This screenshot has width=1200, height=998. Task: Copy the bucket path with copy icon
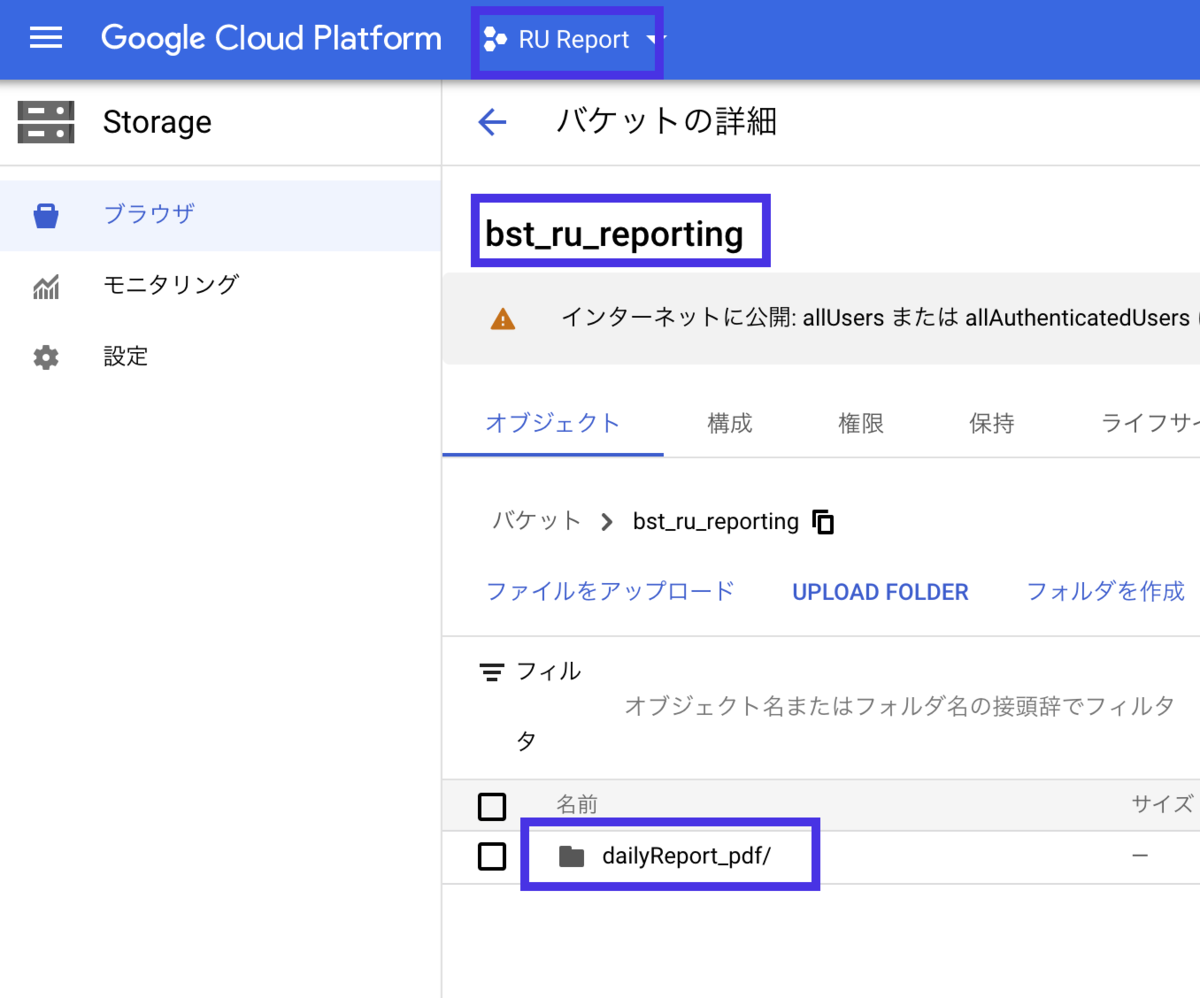point(823,522)
